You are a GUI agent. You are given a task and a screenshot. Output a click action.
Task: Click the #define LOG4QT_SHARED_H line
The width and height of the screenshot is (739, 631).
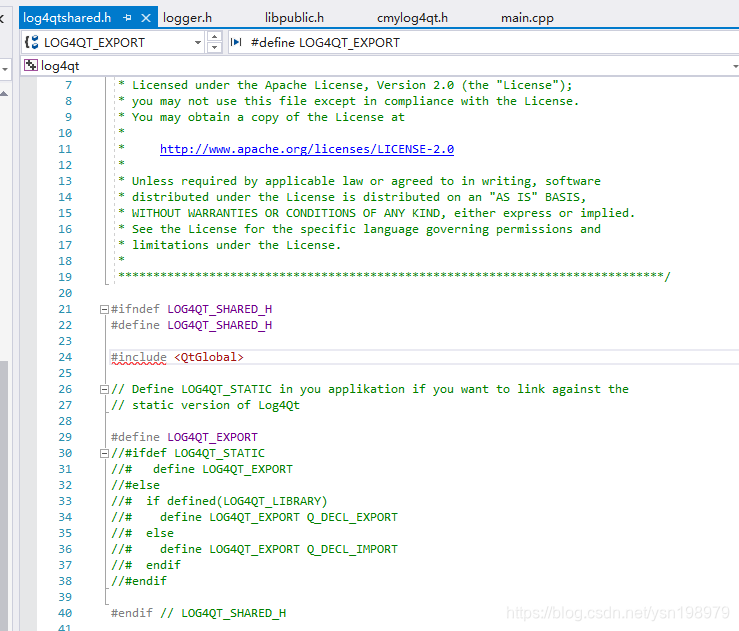pyautogui.click(x=191, y=325)
